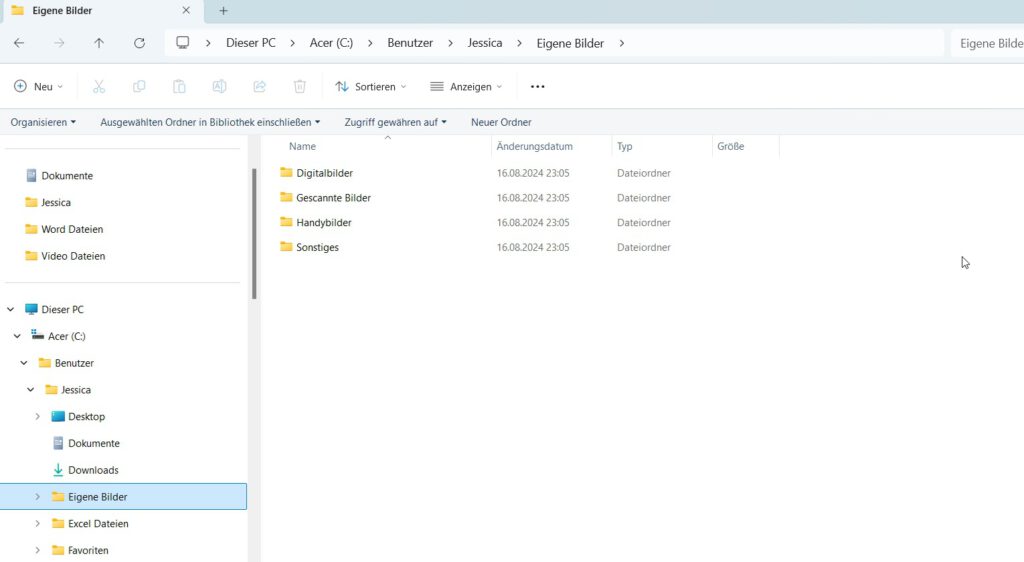The width and height of the screenshot is (1024, 562).
Task: Click the Copy icon in toolbar
Action: (x=139, y=86)
